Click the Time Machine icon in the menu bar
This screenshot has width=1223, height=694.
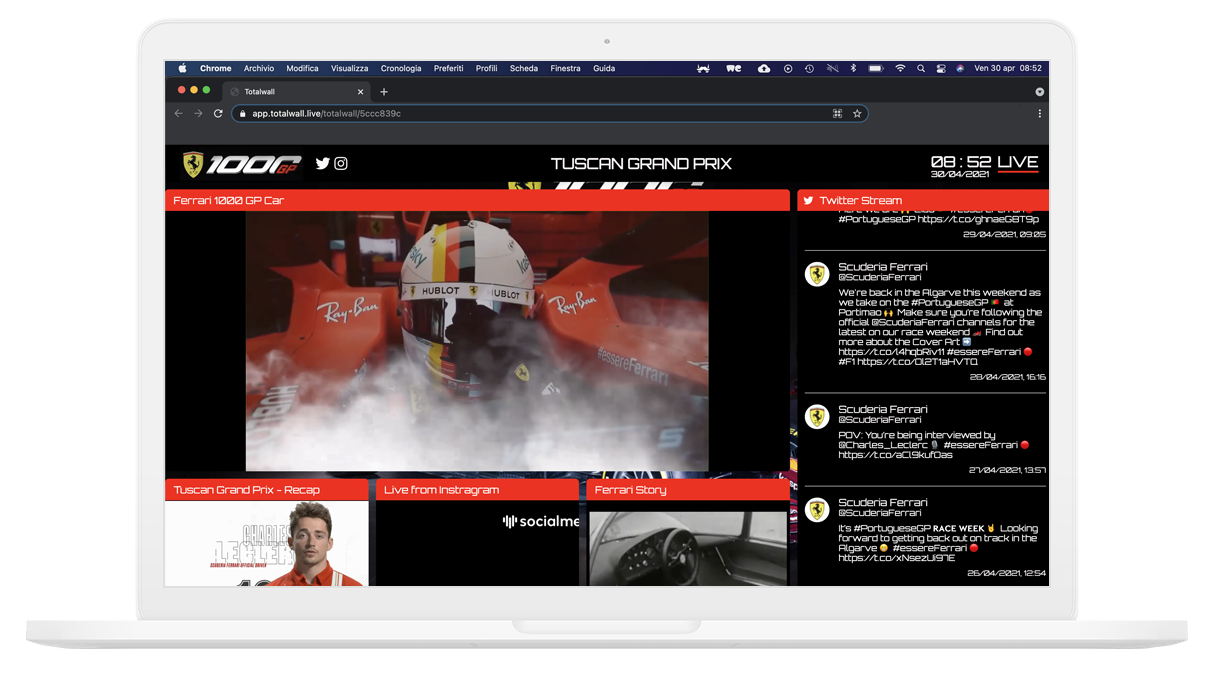pyautogui.click(x=809, y=69)
